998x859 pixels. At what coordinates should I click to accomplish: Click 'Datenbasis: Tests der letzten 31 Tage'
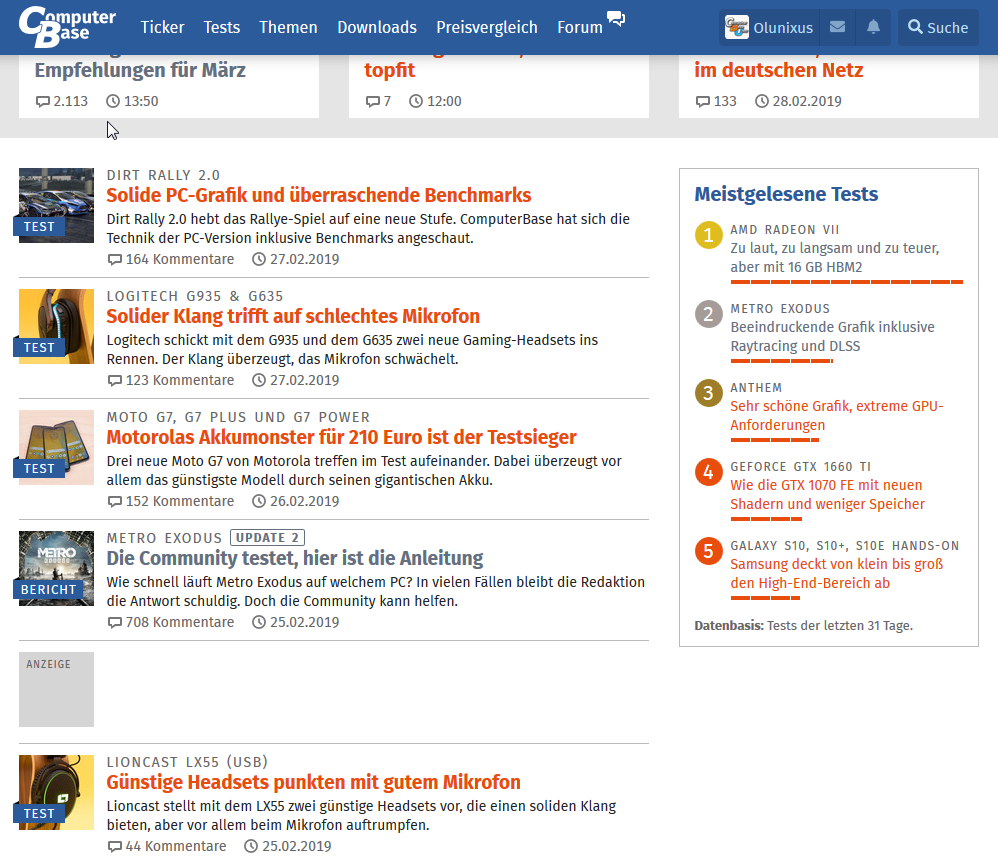tap(803, 625)
